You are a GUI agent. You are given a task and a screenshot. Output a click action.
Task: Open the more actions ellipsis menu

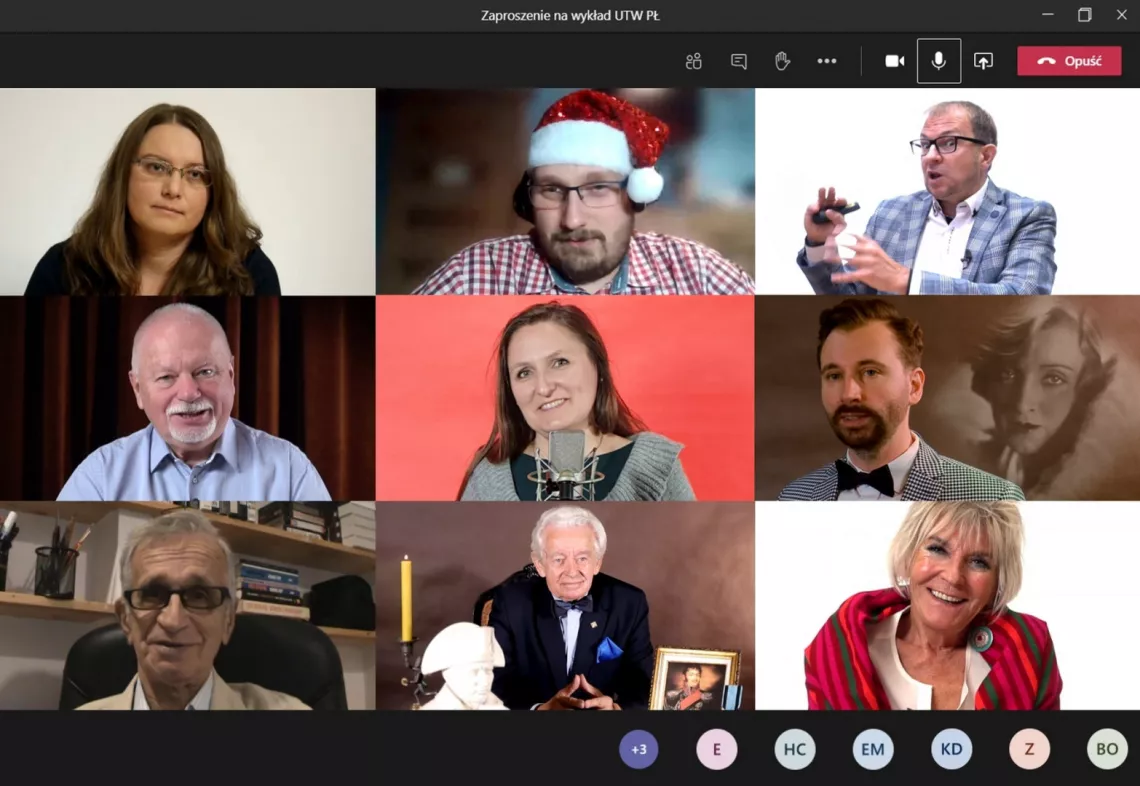click(826, 61)
